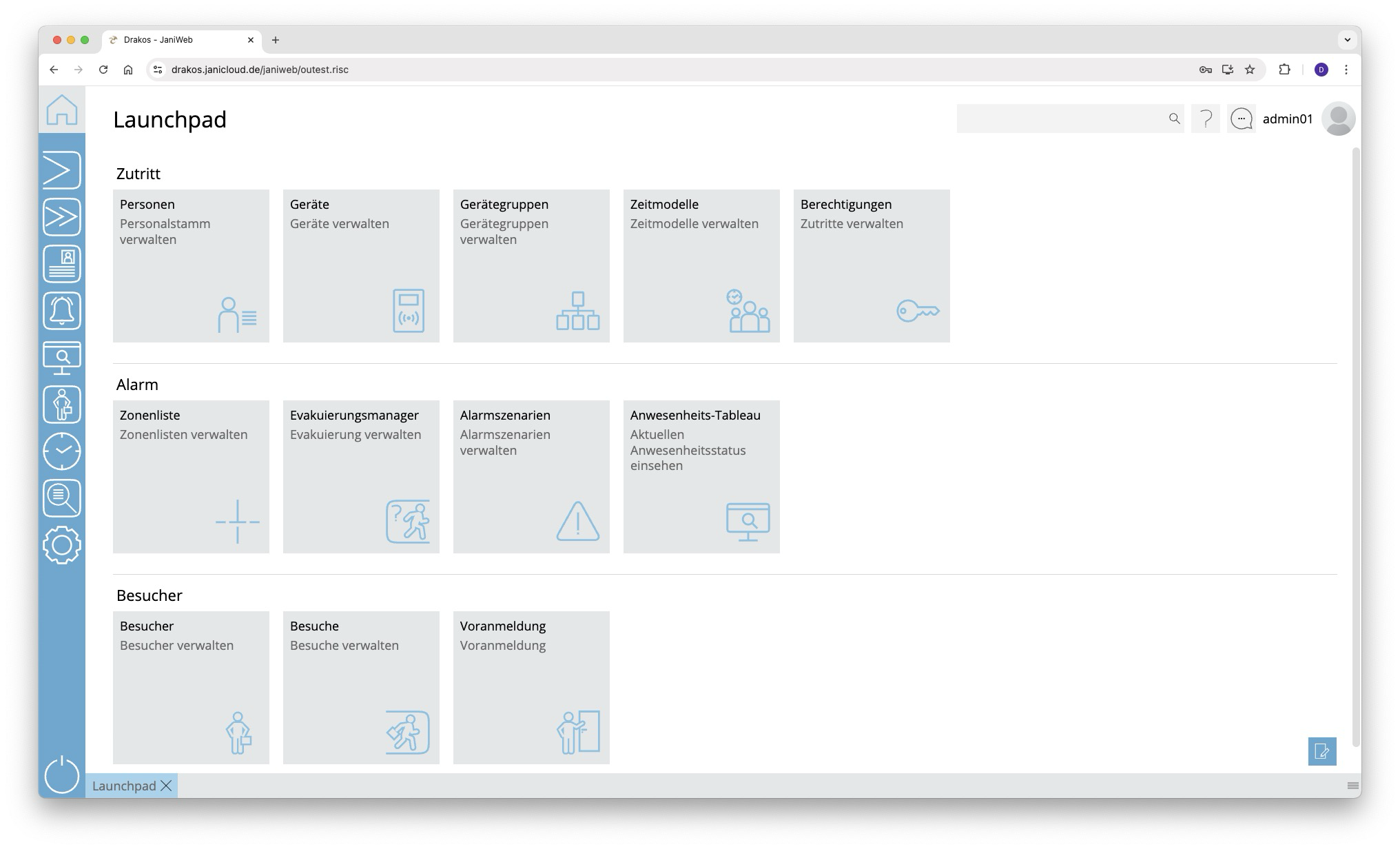This screenshot has width=1400, height=849.
Task: Open the Berechtigungen tile
Action: pos(872,266)
